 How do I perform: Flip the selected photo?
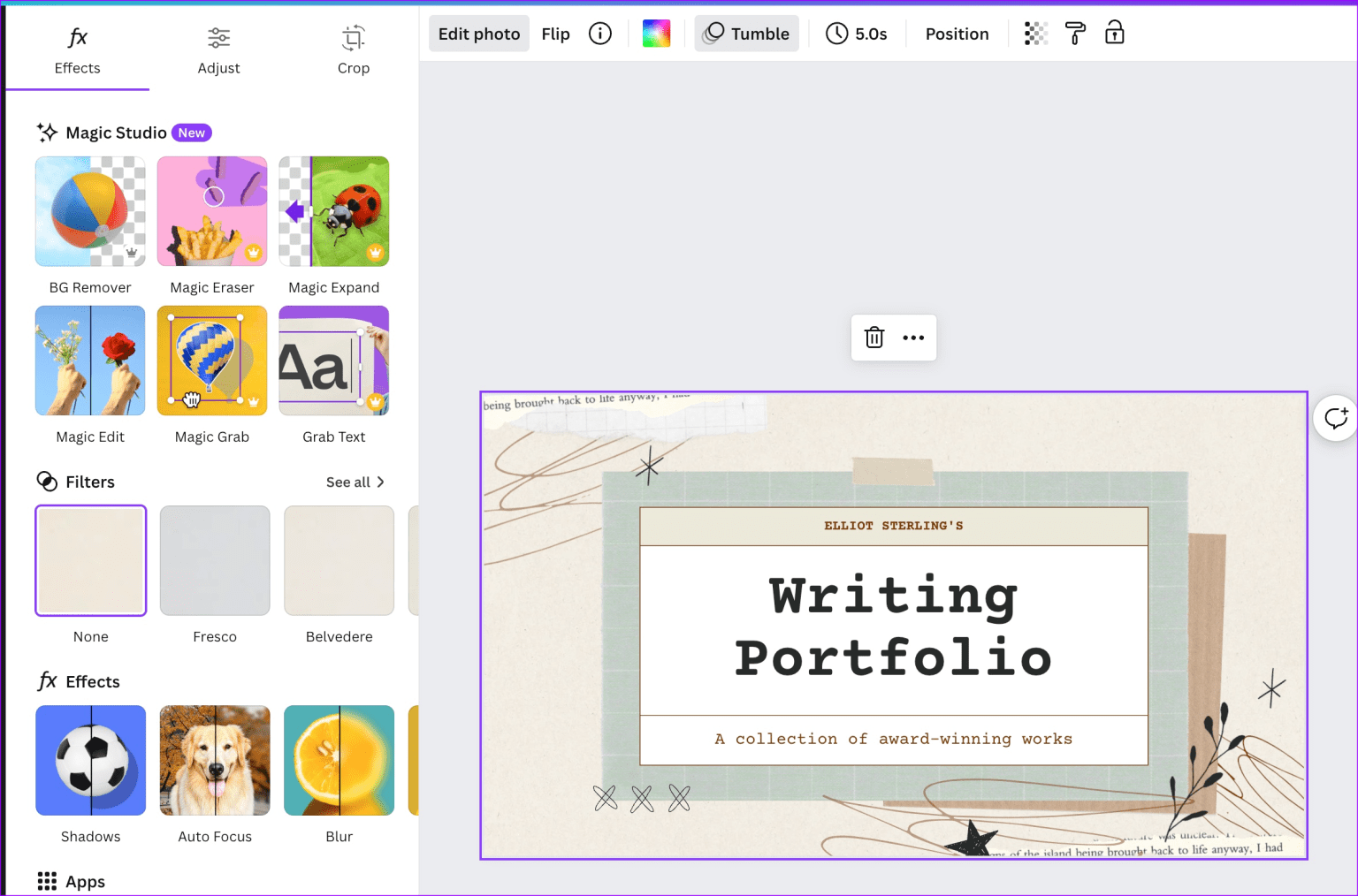(x=555, y=33)
